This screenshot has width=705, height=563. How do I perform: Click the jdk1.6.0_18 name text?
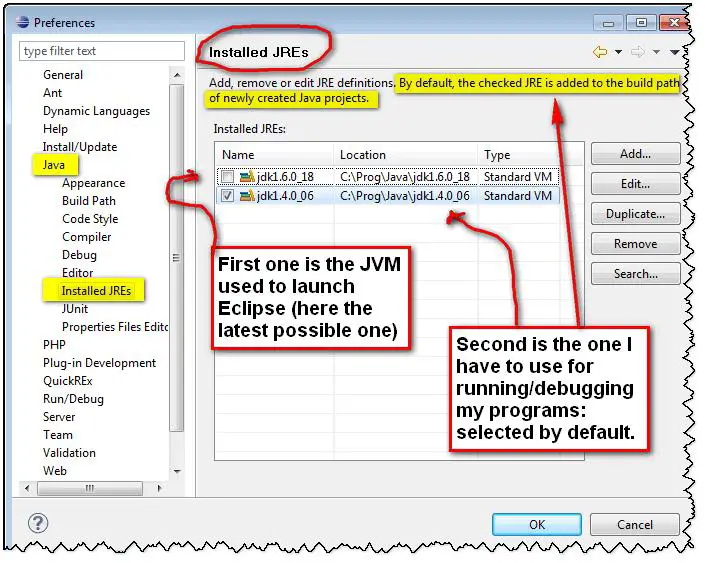285,177
